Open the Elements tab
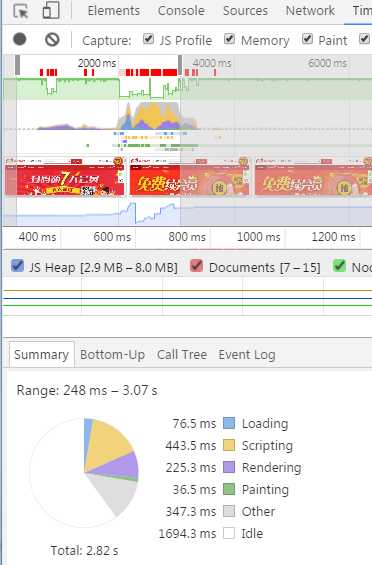Viewport: 372px width, 565px height. [x=114, y=11]
